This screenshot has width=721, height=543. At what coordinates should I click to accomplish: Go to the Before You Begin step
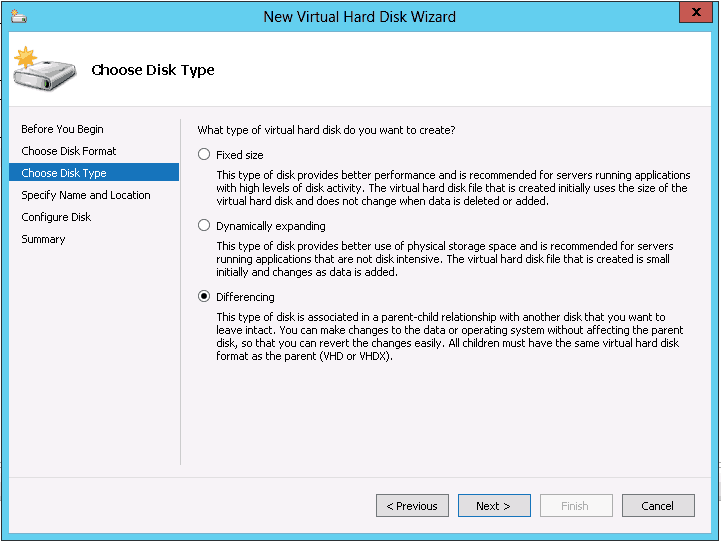click(62, 129)
